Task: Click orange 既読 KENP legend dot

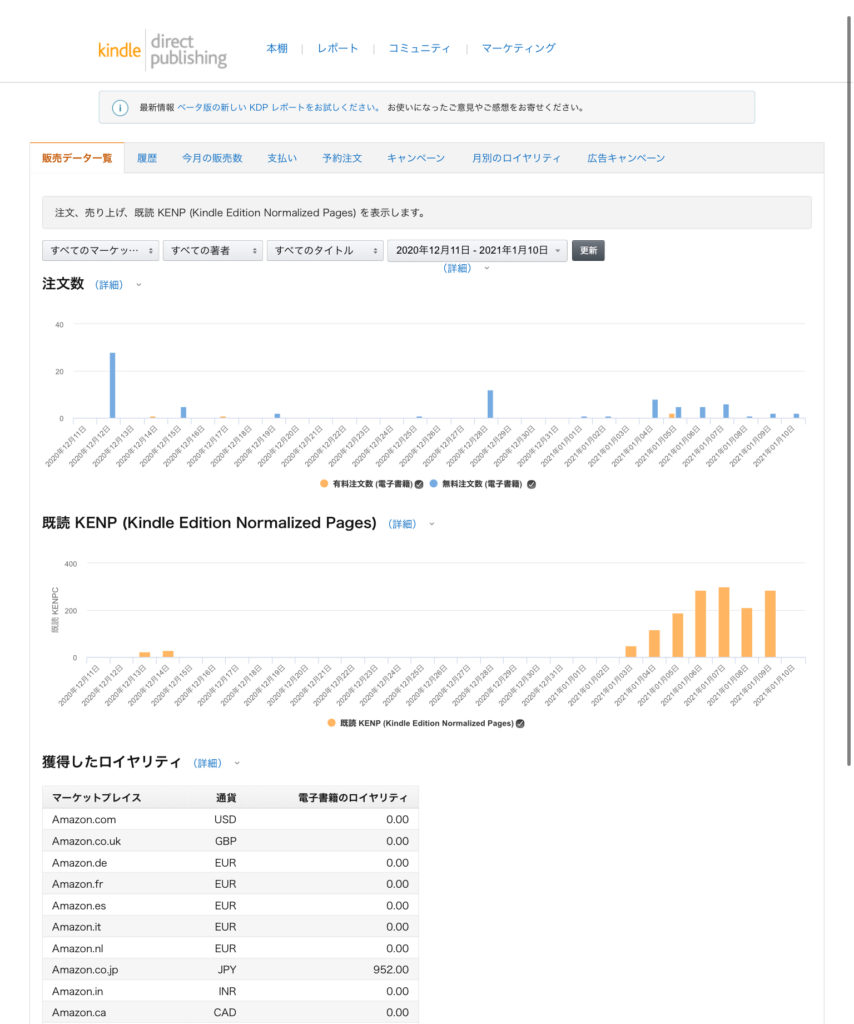Action: coord(332,722)
